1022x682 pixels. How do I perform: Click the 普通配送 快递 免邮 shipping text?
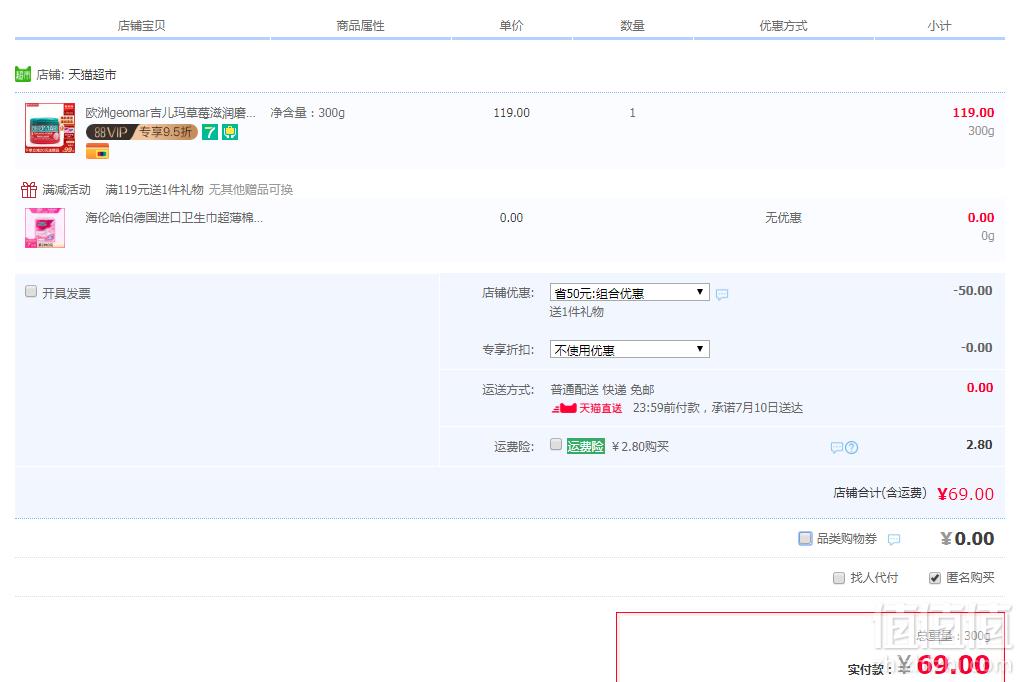click(602, 390)
